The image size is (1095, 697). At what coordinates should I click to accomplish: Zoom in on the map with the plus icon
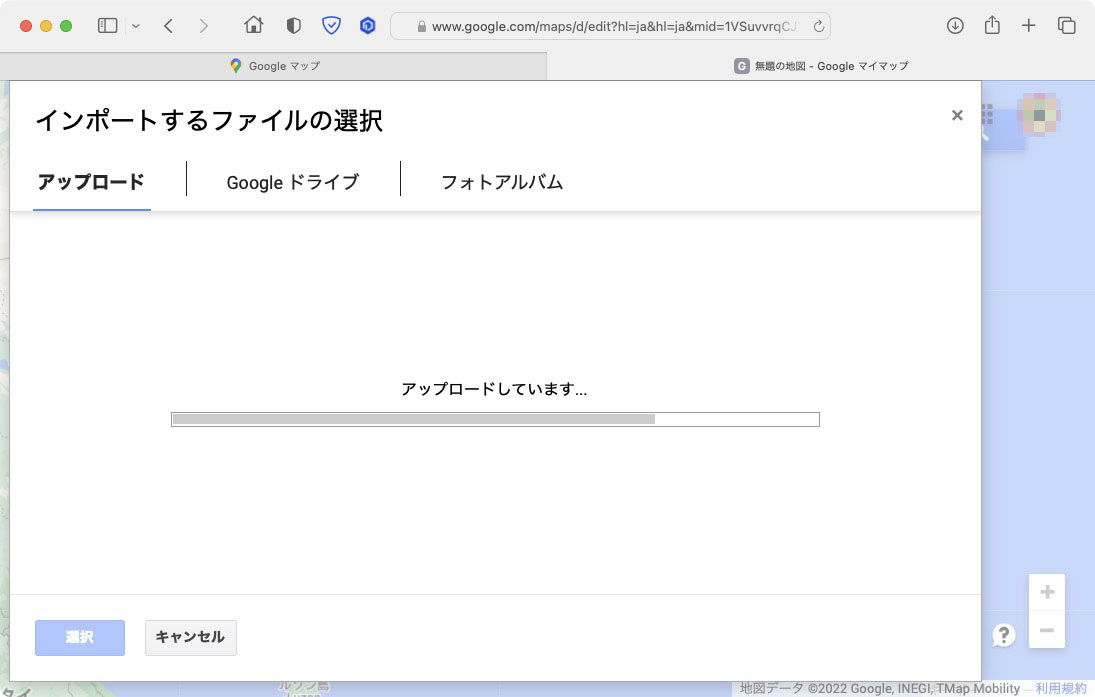[x=1046, y=592]
